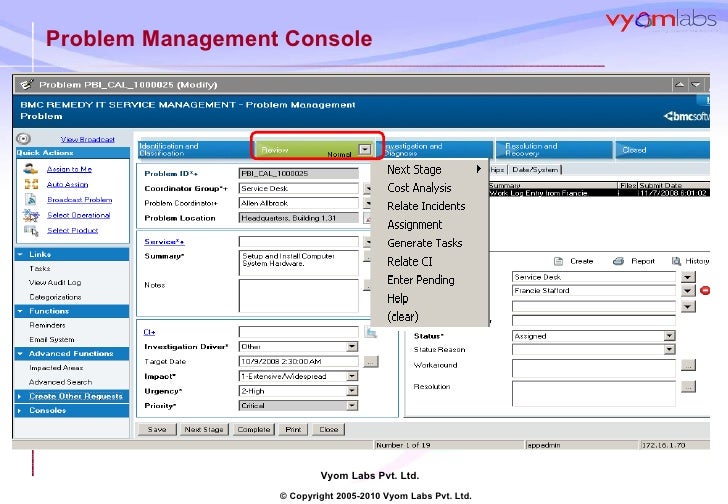The width and height of the screenshot is (728, 504).
Task: Click the History magnifier icon
Action: 676,261
